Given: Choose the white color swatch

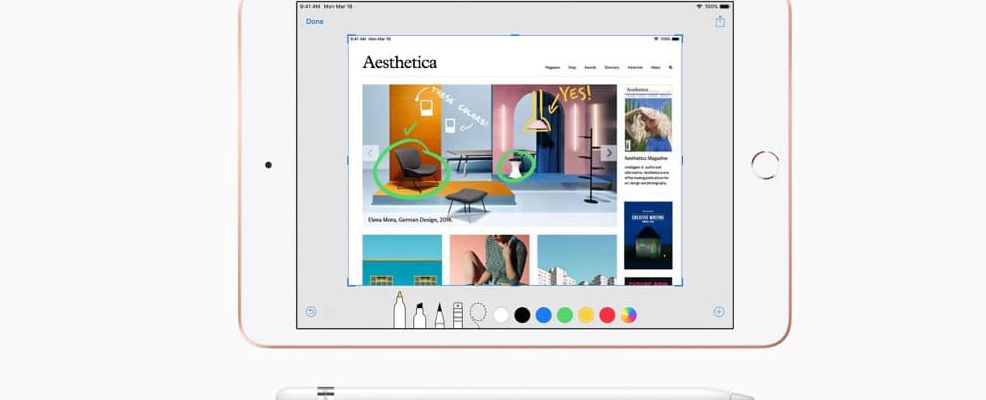Looking at the screenshot, I should pos(501,315).
